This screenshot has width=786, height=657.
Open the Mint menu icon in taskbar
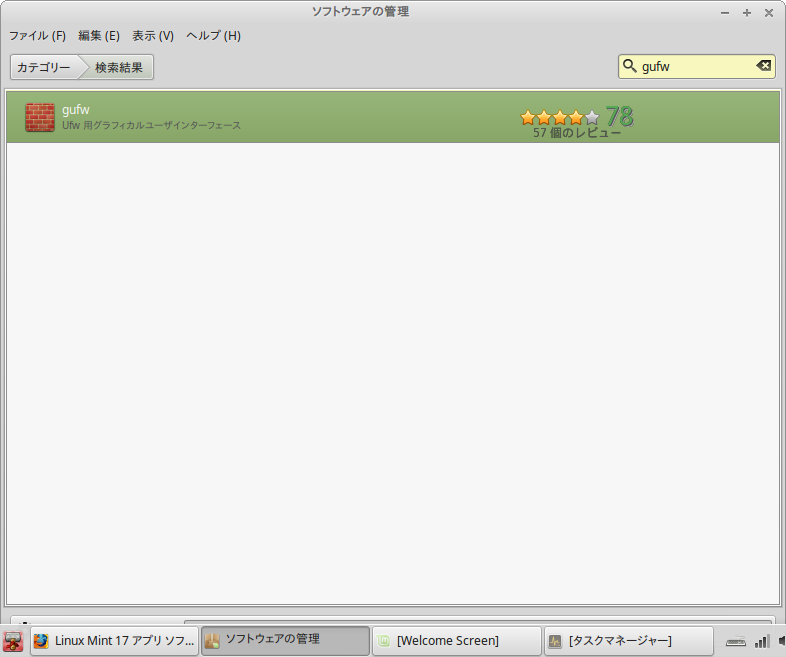point(14,641)
